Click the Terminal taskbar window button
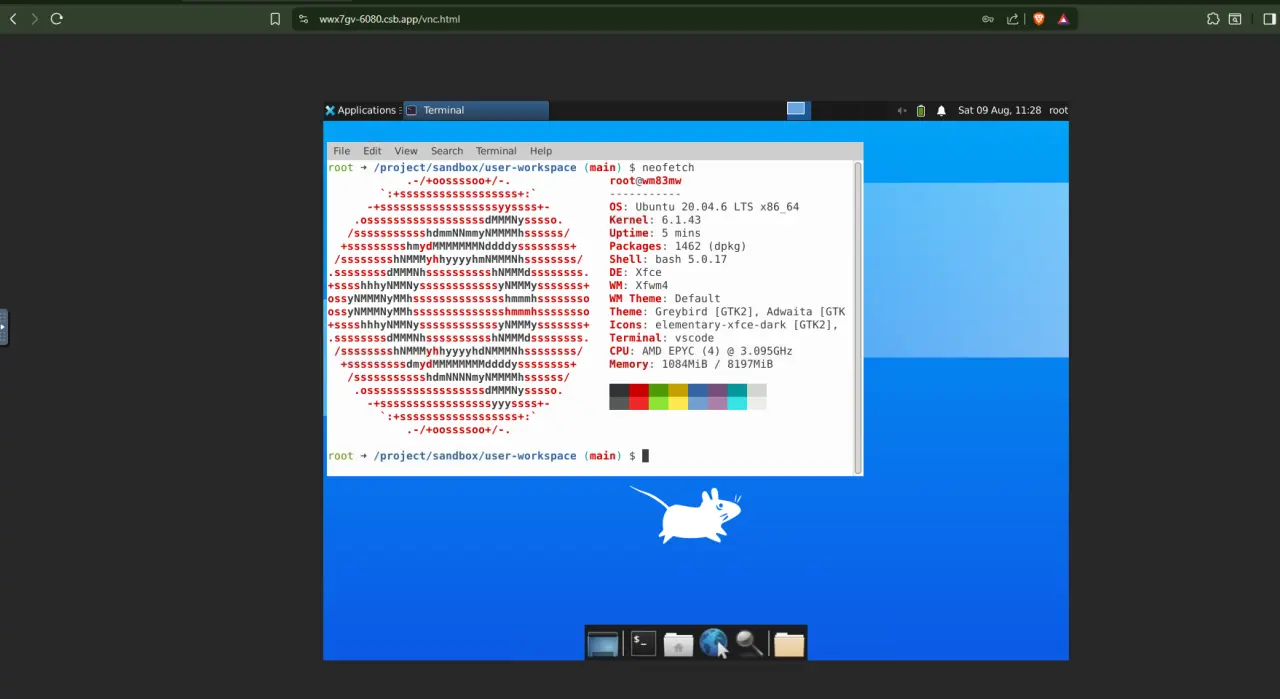 point(475,110)
